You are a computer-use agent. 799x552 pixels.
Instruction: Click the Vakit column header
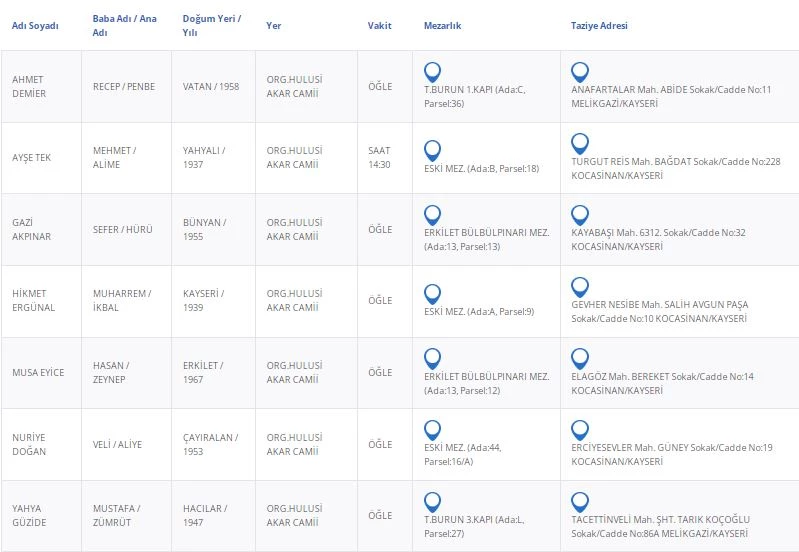click(379, 25)
